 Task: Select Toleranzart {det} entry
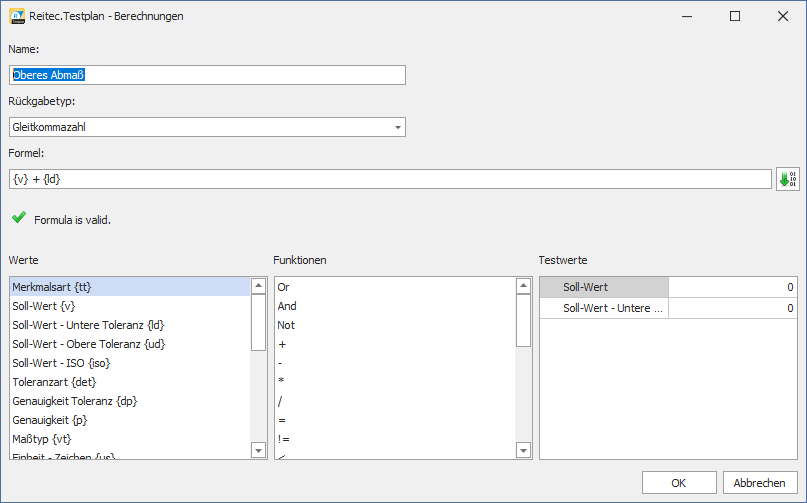pyautogui.click(x=129, y=382)
